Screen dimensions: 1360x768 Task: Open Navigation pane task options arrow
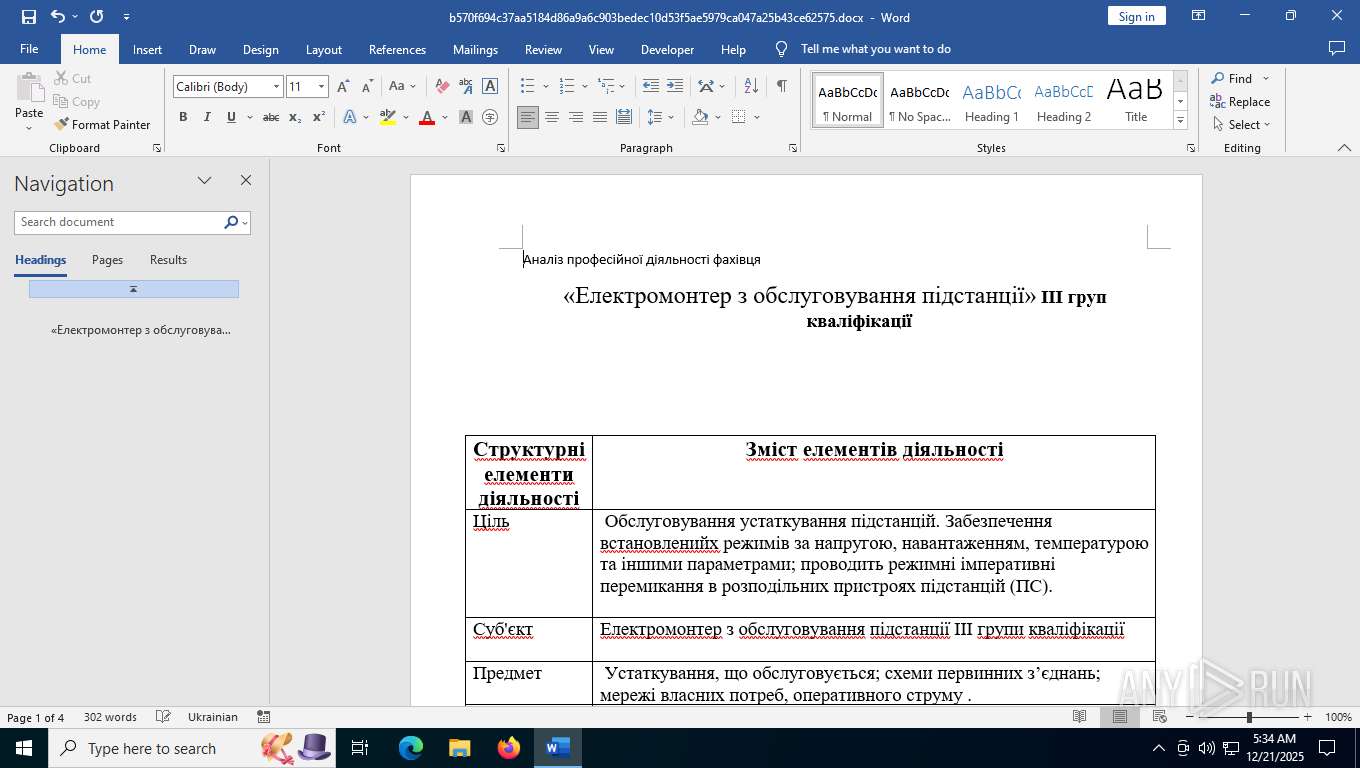pos(204,181)
